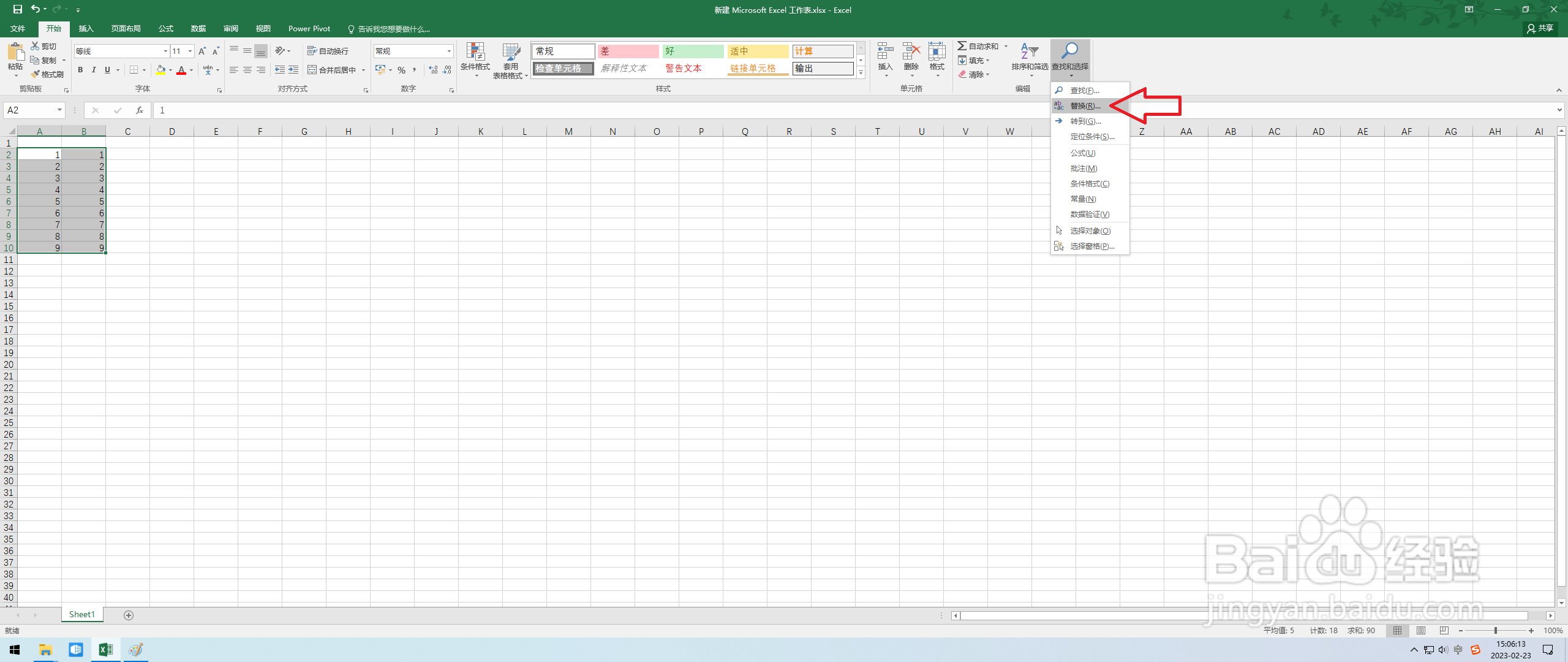Open Sort & Filter (排序和筛选)
The image size is (1568, 662).
point(1030,59)
